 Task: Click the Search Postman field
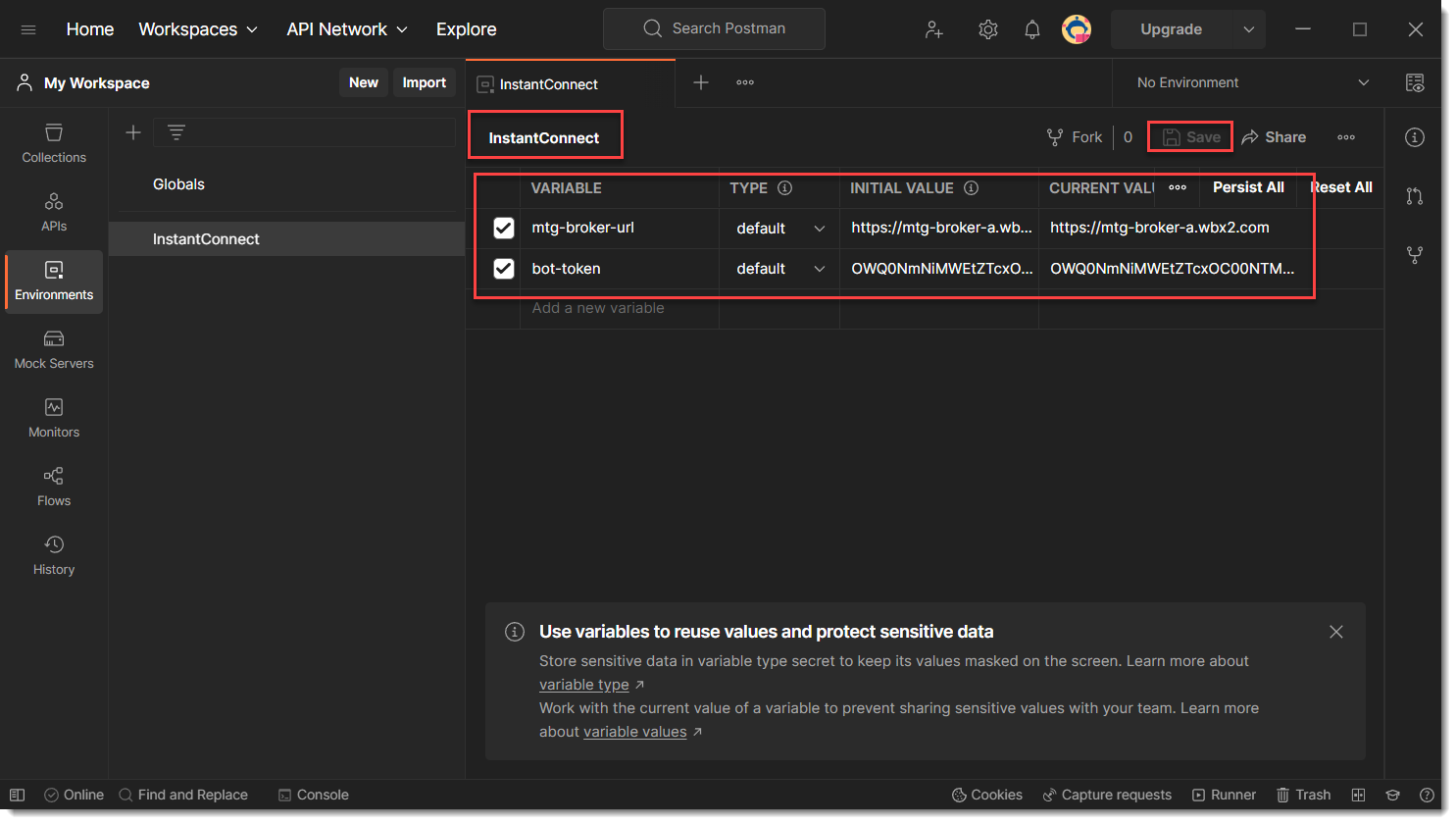[x=714, y=28]
